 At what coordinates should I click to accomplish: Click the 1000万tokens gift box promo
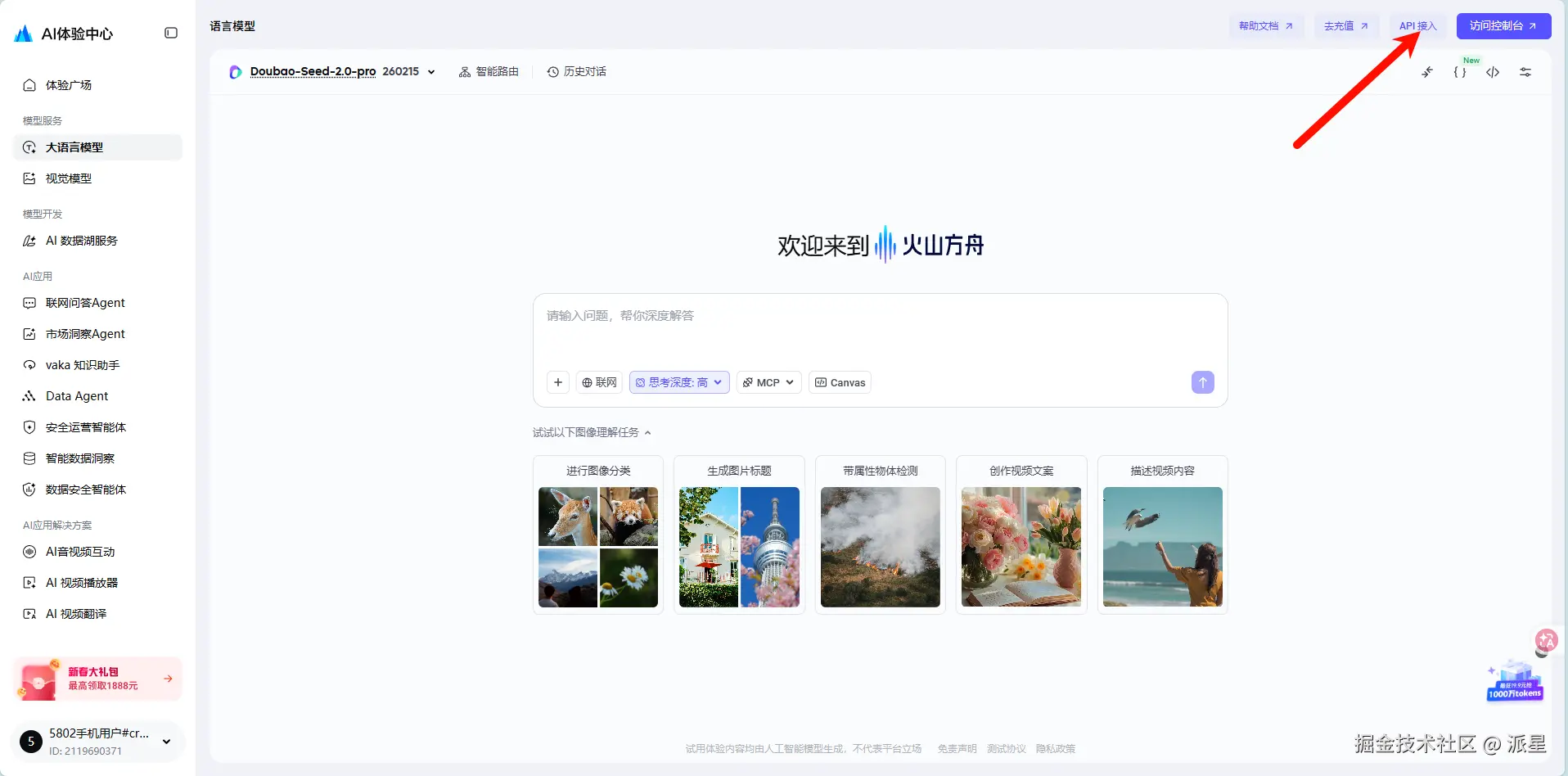pos(1515,682)
